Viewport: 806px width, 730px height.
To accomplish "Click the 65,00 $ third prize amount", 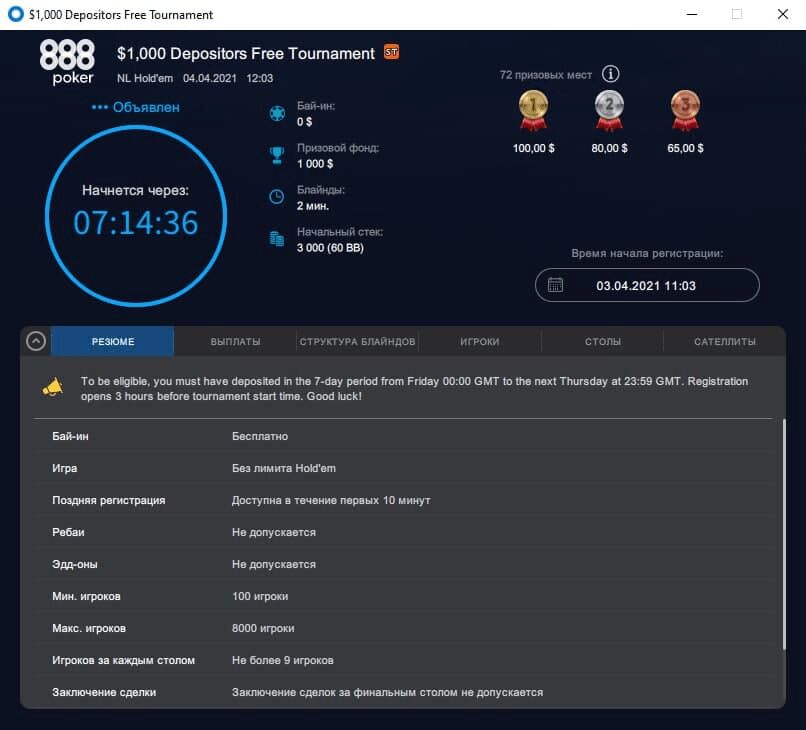I will (x=685, y=148).
